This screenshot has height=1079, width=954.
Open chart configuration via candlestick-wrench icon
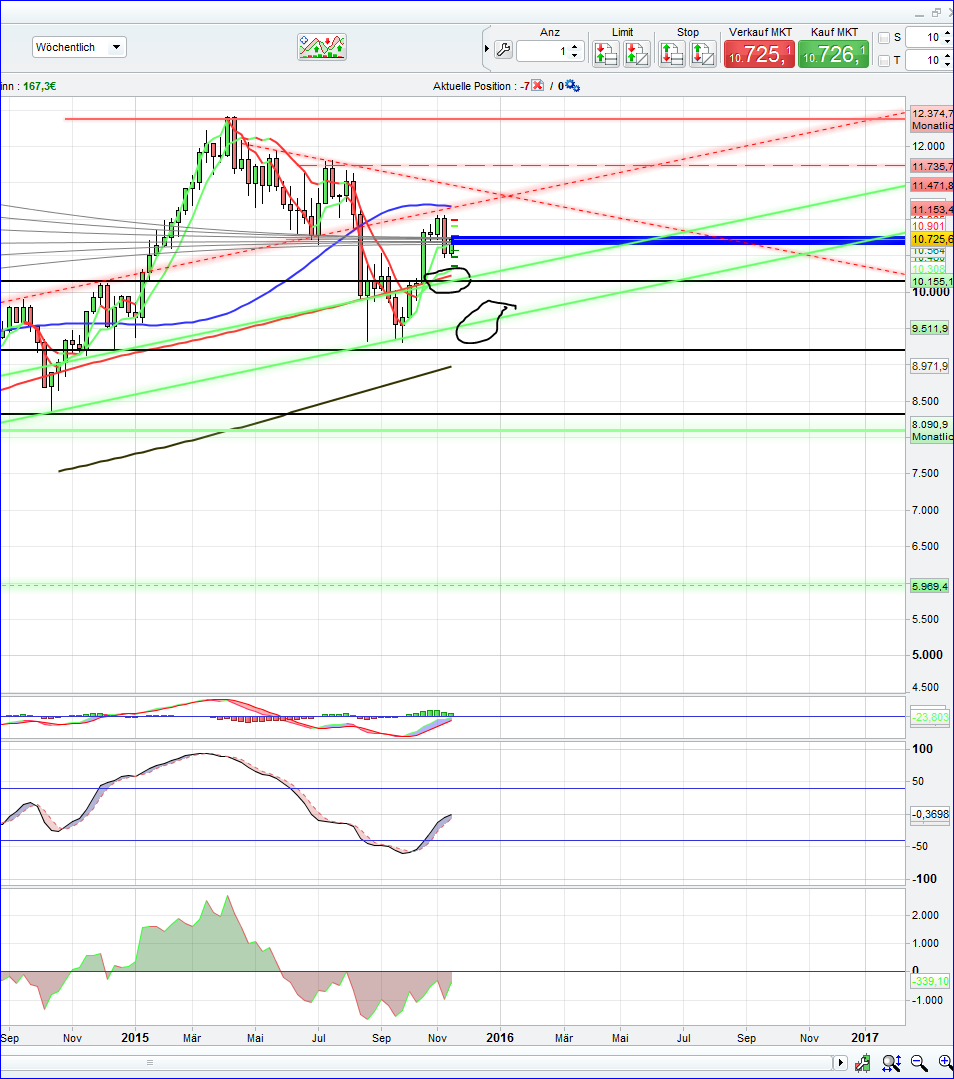[x=863, y=1063]
